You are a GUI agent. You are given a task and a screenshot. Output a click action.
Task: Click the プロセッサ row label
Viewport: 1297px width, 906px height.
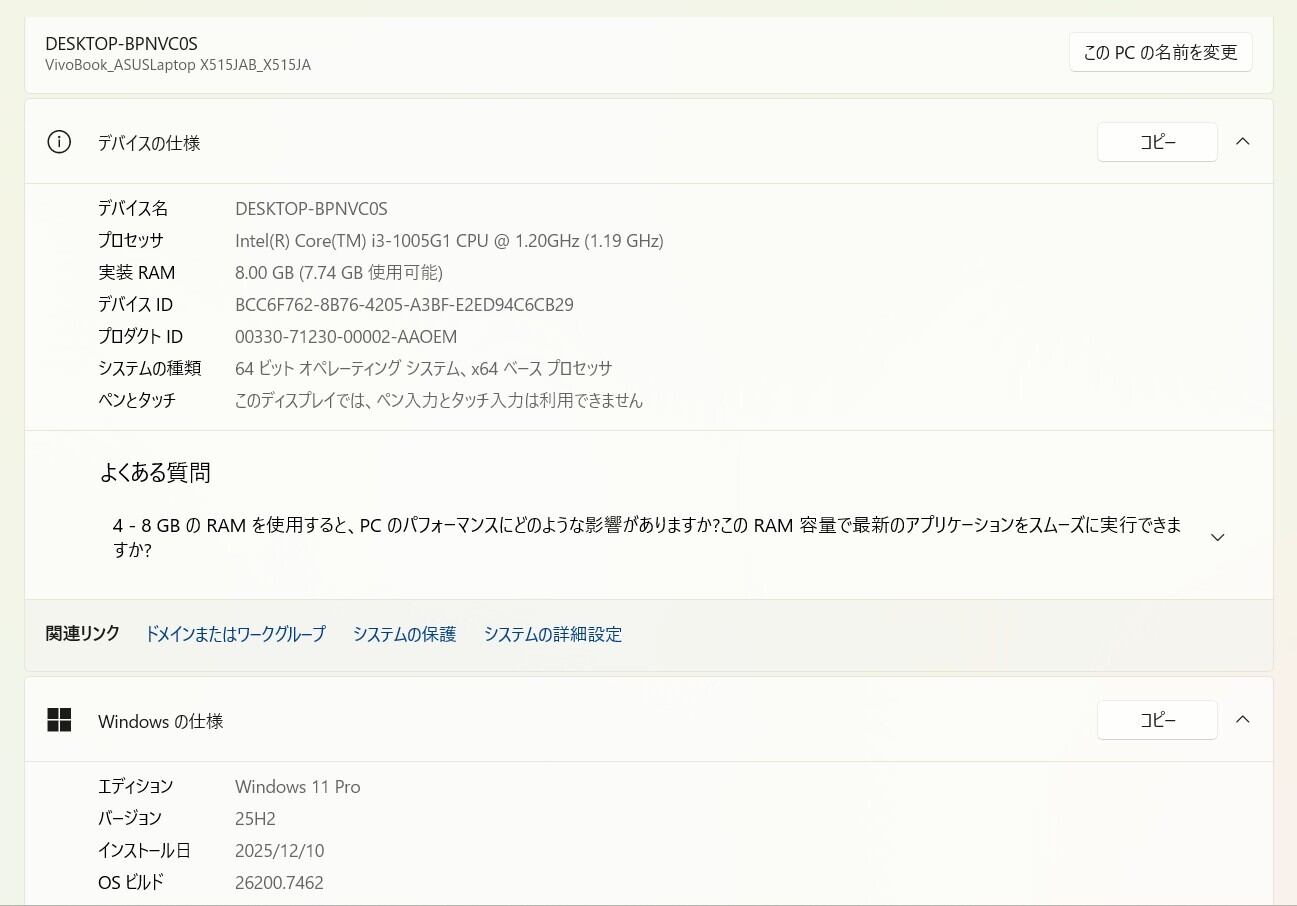pyautogui.click(x=130, y=241)
